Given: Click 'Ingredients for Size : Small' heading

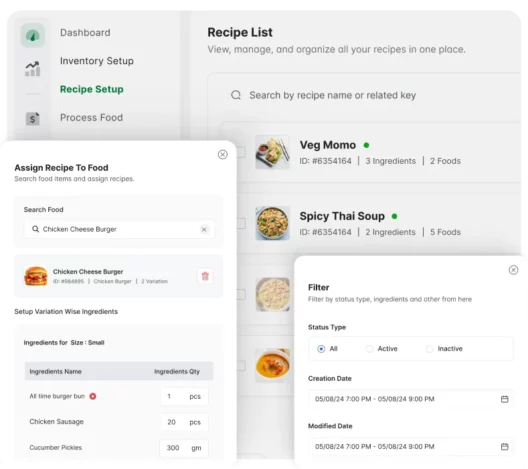Looking at the screenshot, I should (x=64, y=342).
